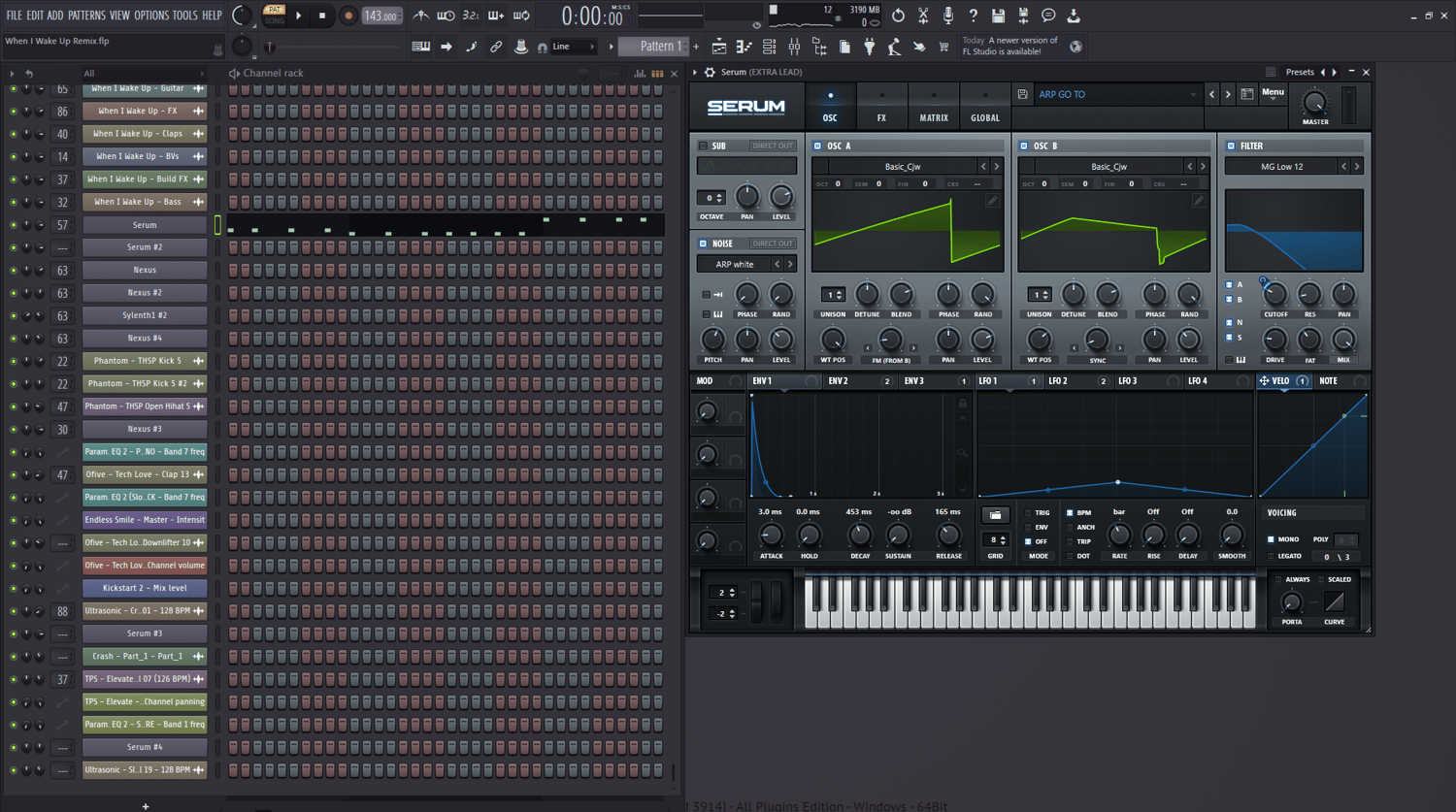Click the undo history icon

(898, 16)
